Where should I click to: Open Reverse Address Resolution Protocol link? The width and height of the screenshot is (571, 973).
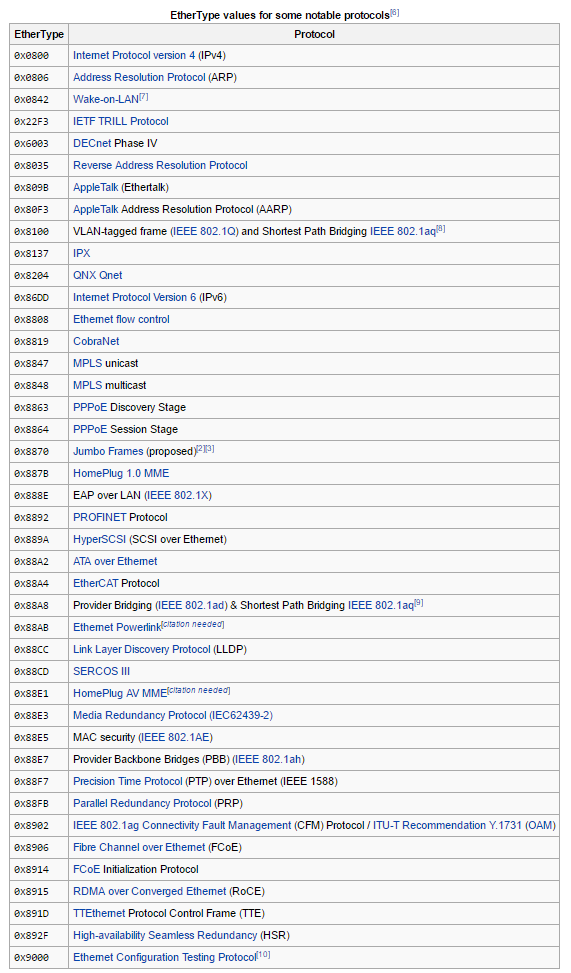[x=160, y=166]
